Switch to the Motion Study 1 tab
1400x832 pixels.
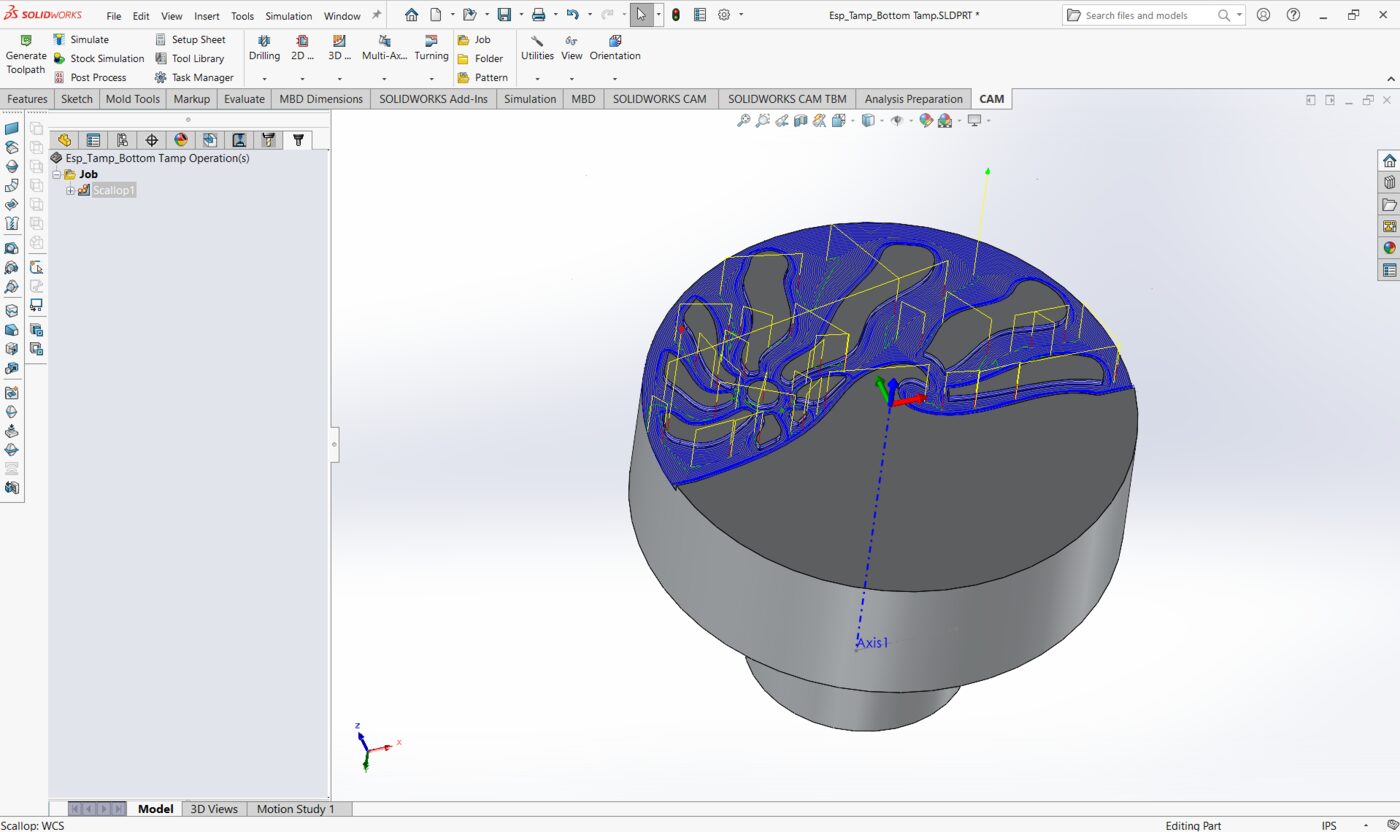(296, 809)
